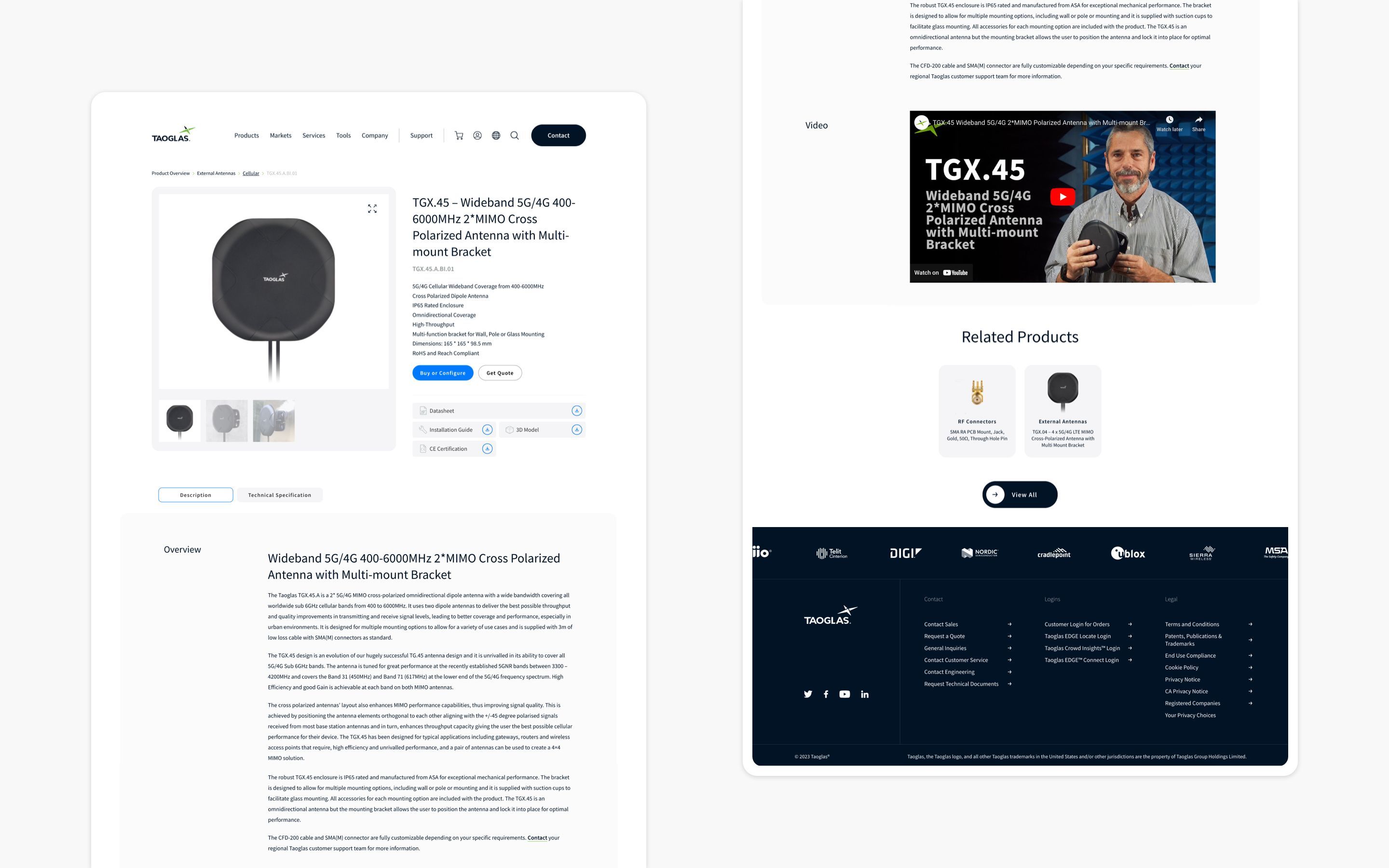Open the Support menu item
The height and width of the screenshot is (868, 1389).
pos(421,135)
